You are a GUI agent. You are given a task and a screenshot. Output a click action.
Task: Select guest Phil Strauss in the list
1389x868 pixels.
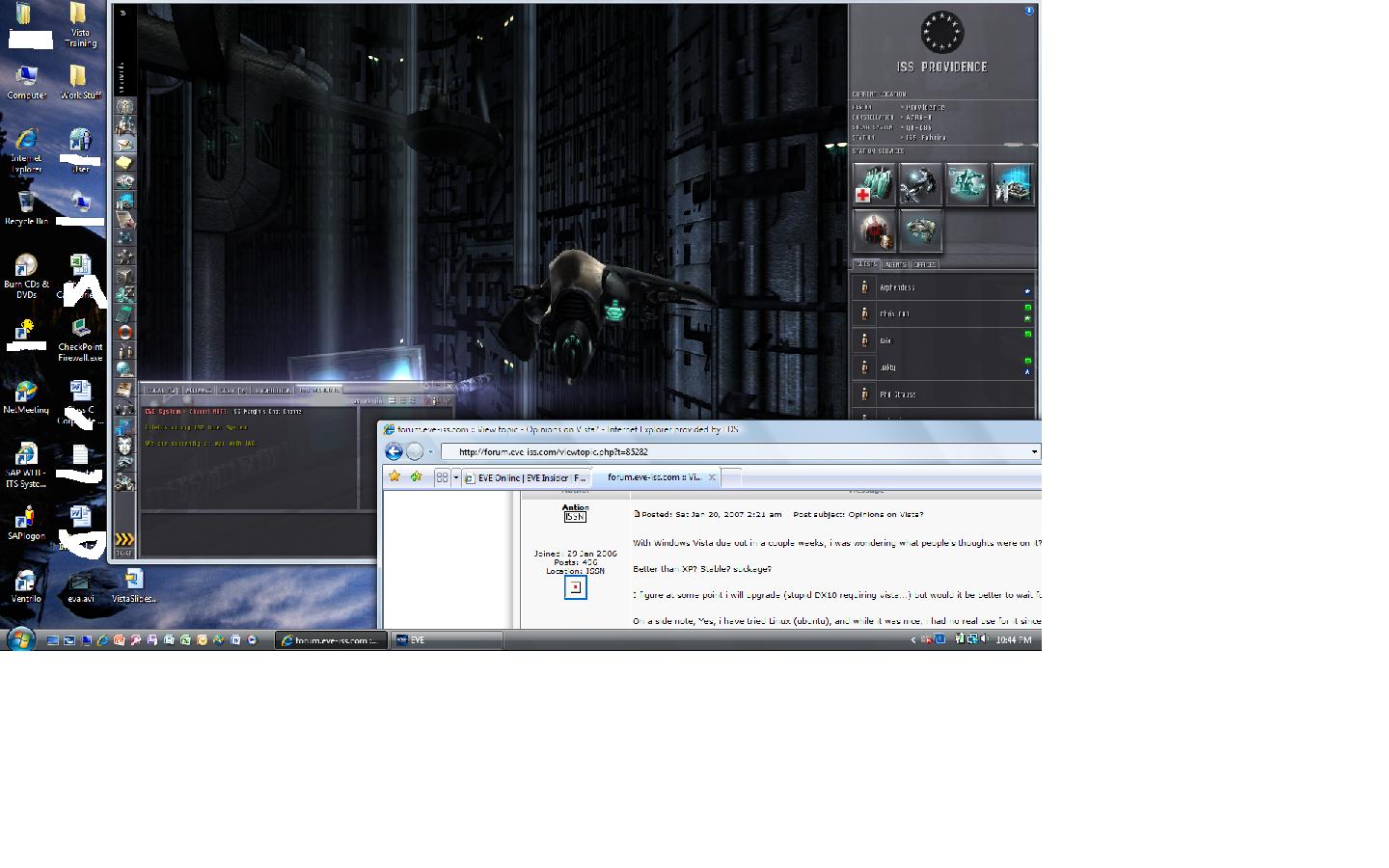(x=943, y=394)
